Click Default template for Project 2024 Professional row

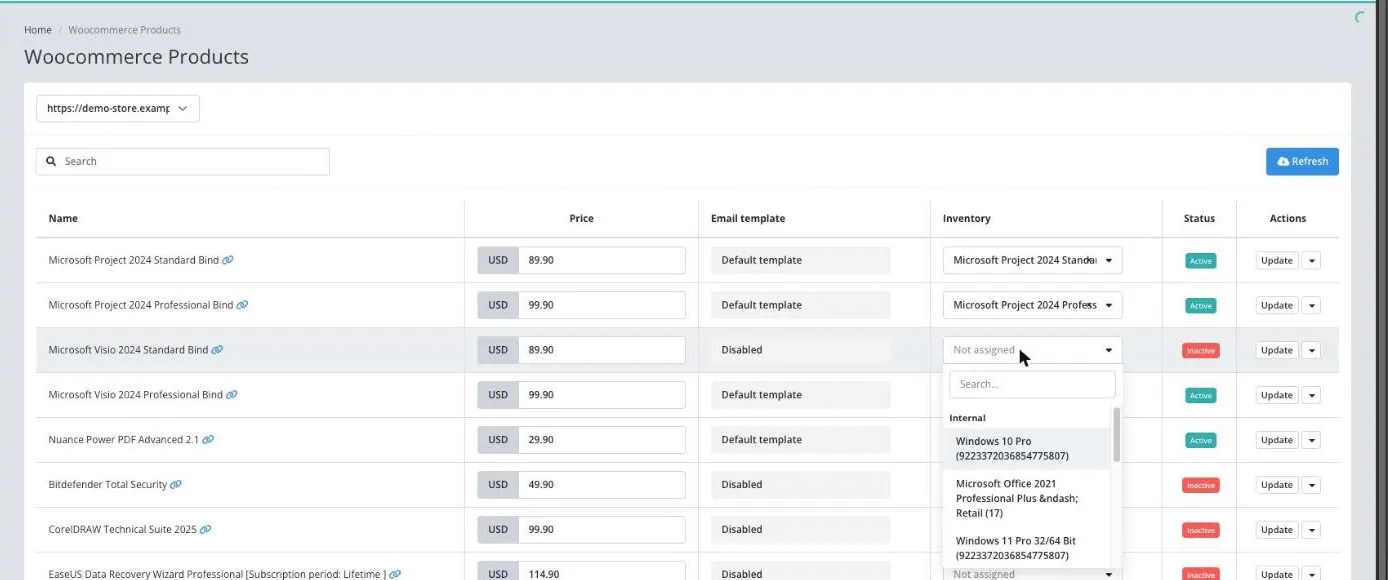click(800, 305)
